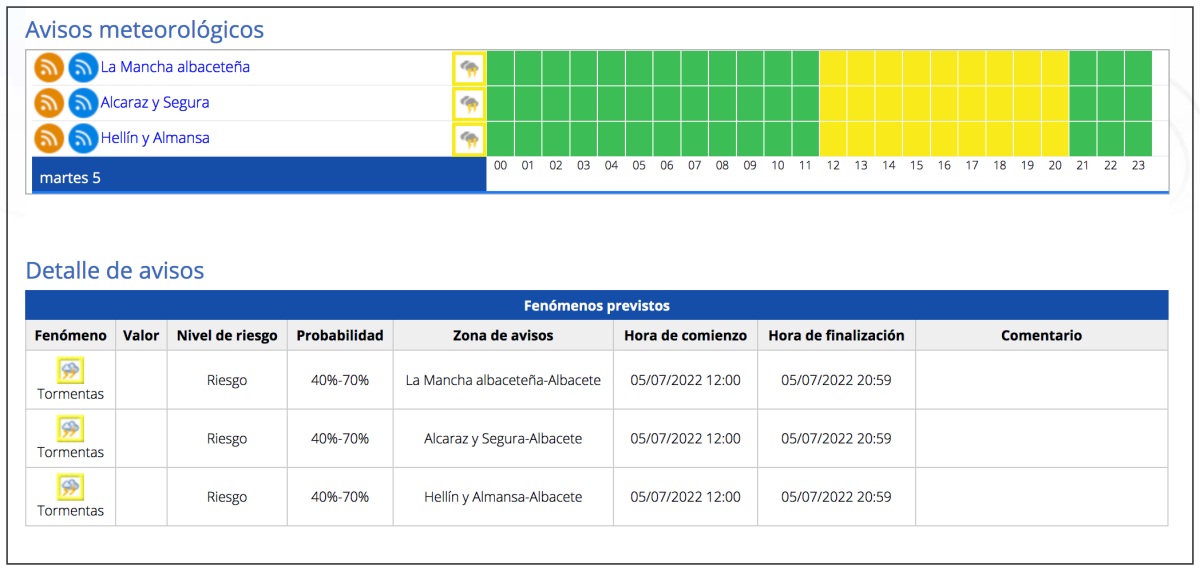1200x571 pixels.
Task: Click orange RSS icon for La Mancha albaceteña
Action: point(49,68)
